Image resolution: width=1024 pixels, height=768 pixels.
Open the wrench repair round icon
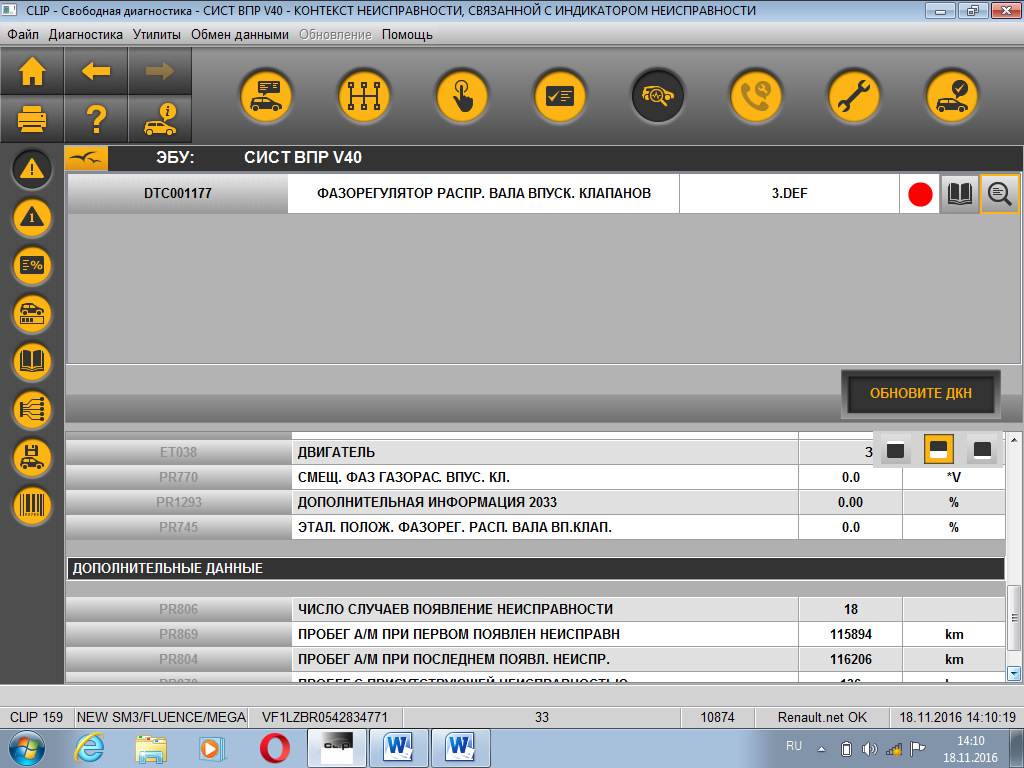tap(854, 96)
